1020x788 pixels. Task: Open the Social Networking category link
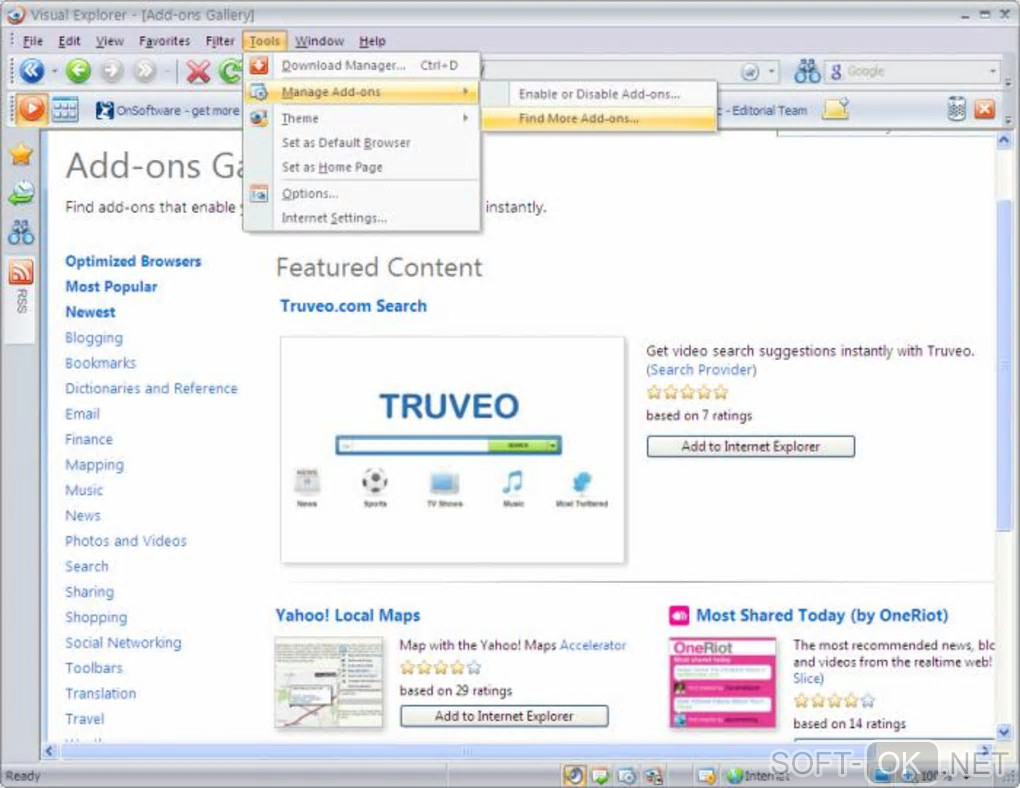tap(124, 642)
